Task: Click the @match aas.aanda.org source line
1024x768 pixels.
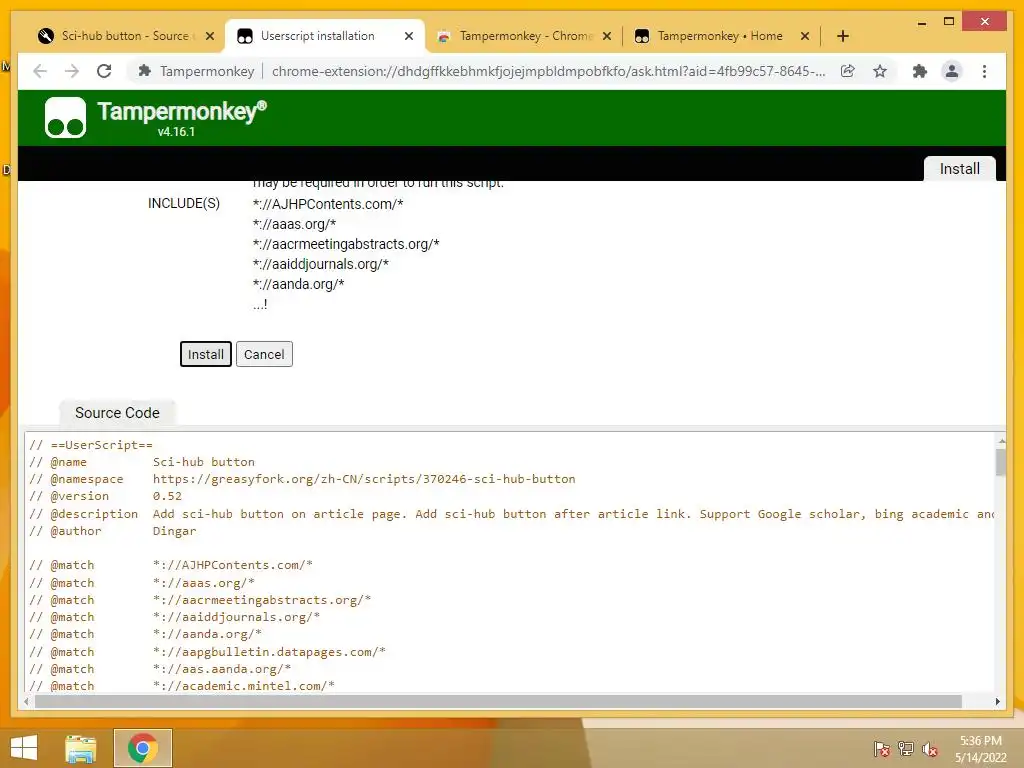Action: pyautogui.click(x=160, y=669)
